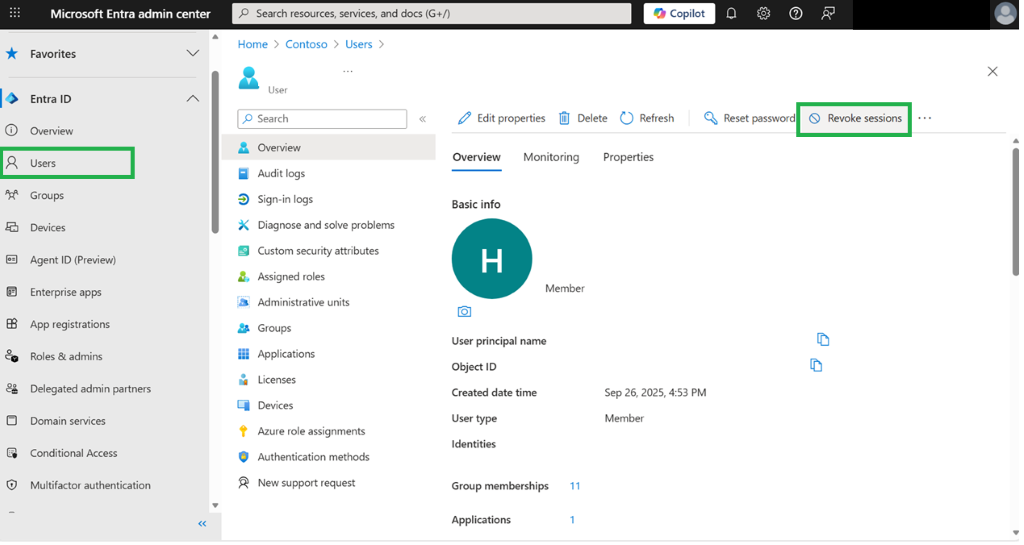Expand the Favorites section chevron
Screen dimensions: 1024x545
(x=193, y=54)
